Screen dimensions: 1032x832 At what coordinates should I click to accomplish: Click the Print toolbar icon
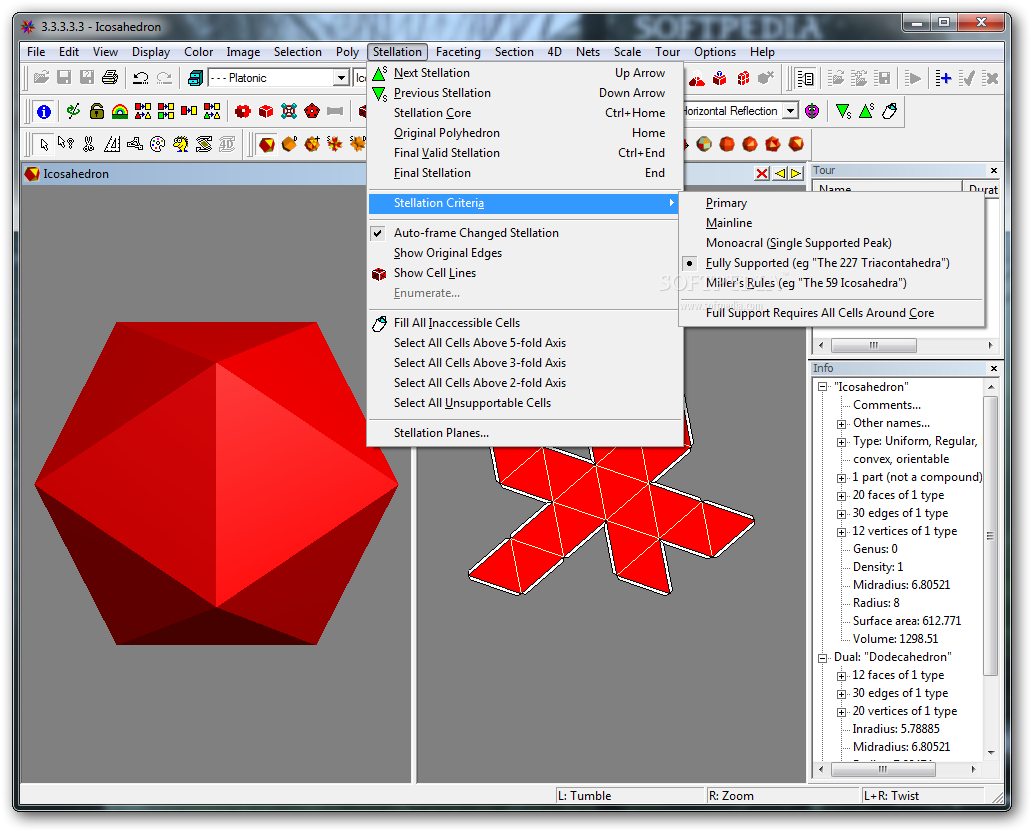[x=110, y=78]
